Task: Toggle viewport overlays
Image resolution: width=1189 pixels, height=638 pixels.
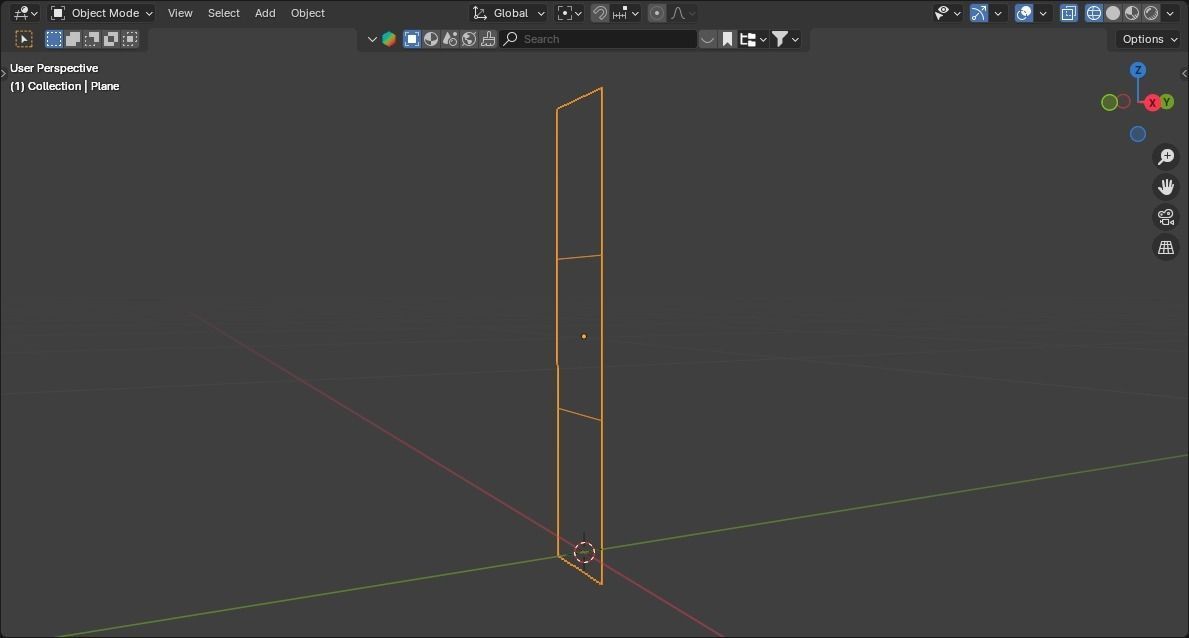Action: pos(1024,13)
